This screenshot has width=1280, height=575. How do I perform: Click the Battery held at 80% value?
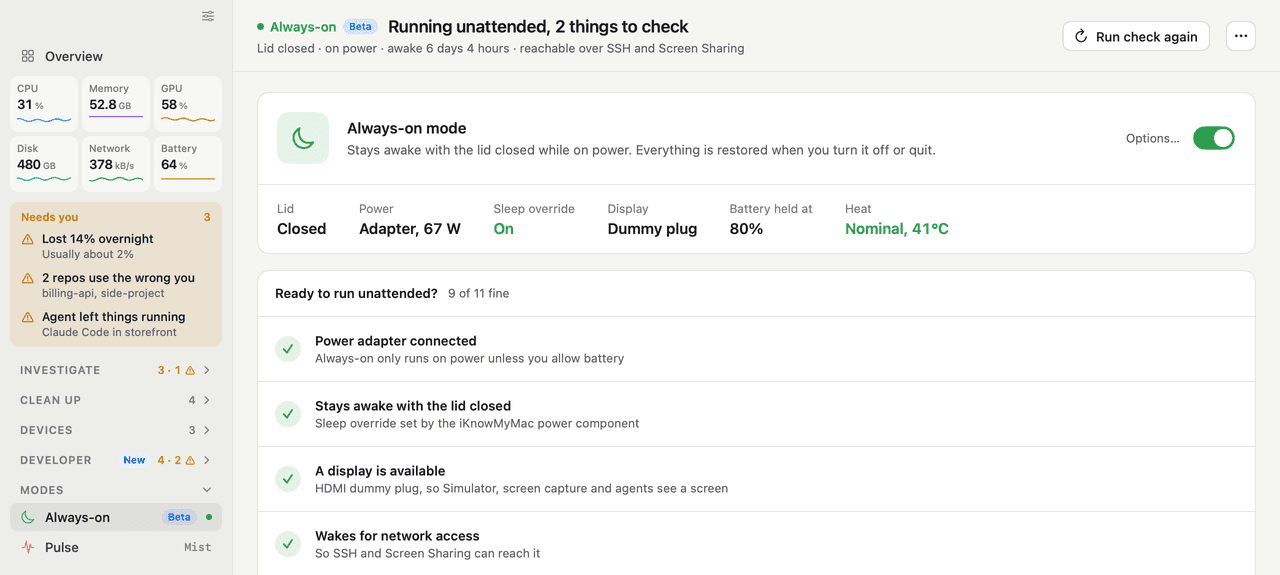[746, 229]
